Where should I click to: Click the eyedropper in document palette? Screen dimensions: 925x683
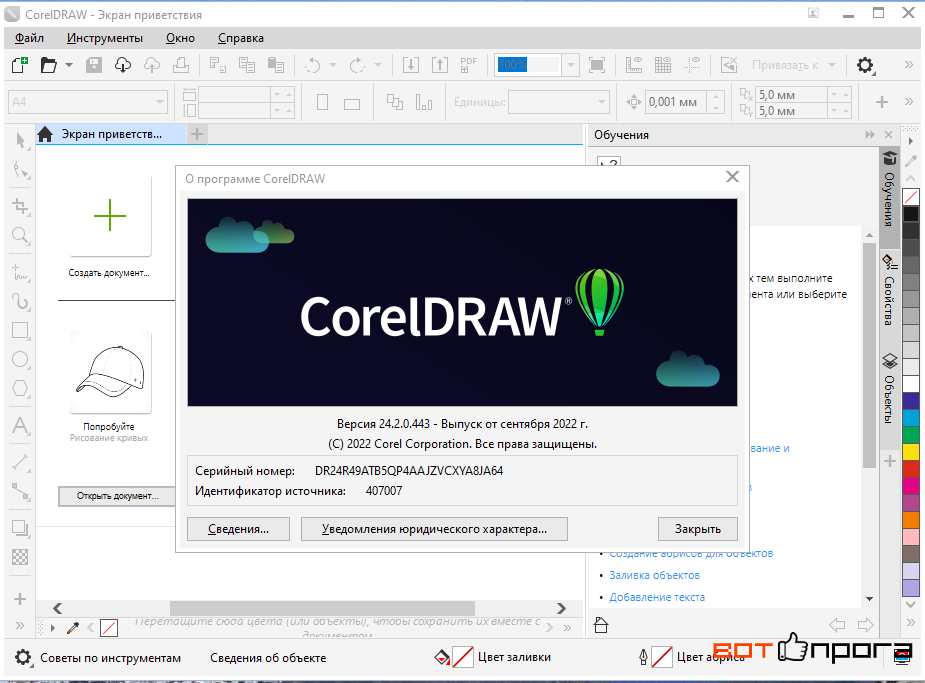coord(73,628)
